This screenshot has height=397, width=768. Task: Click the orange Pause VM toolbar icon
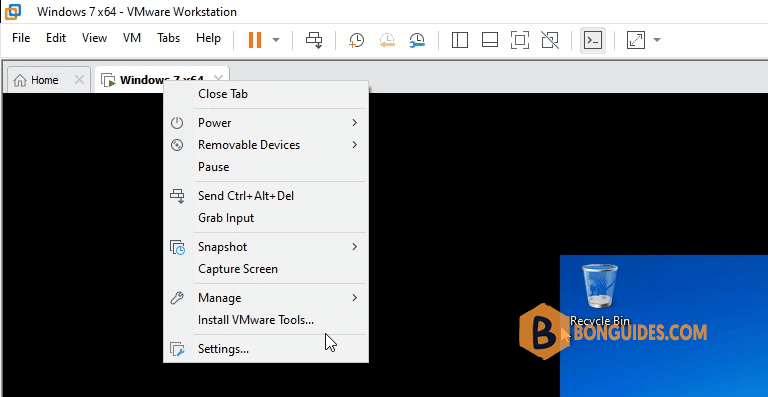255,40
